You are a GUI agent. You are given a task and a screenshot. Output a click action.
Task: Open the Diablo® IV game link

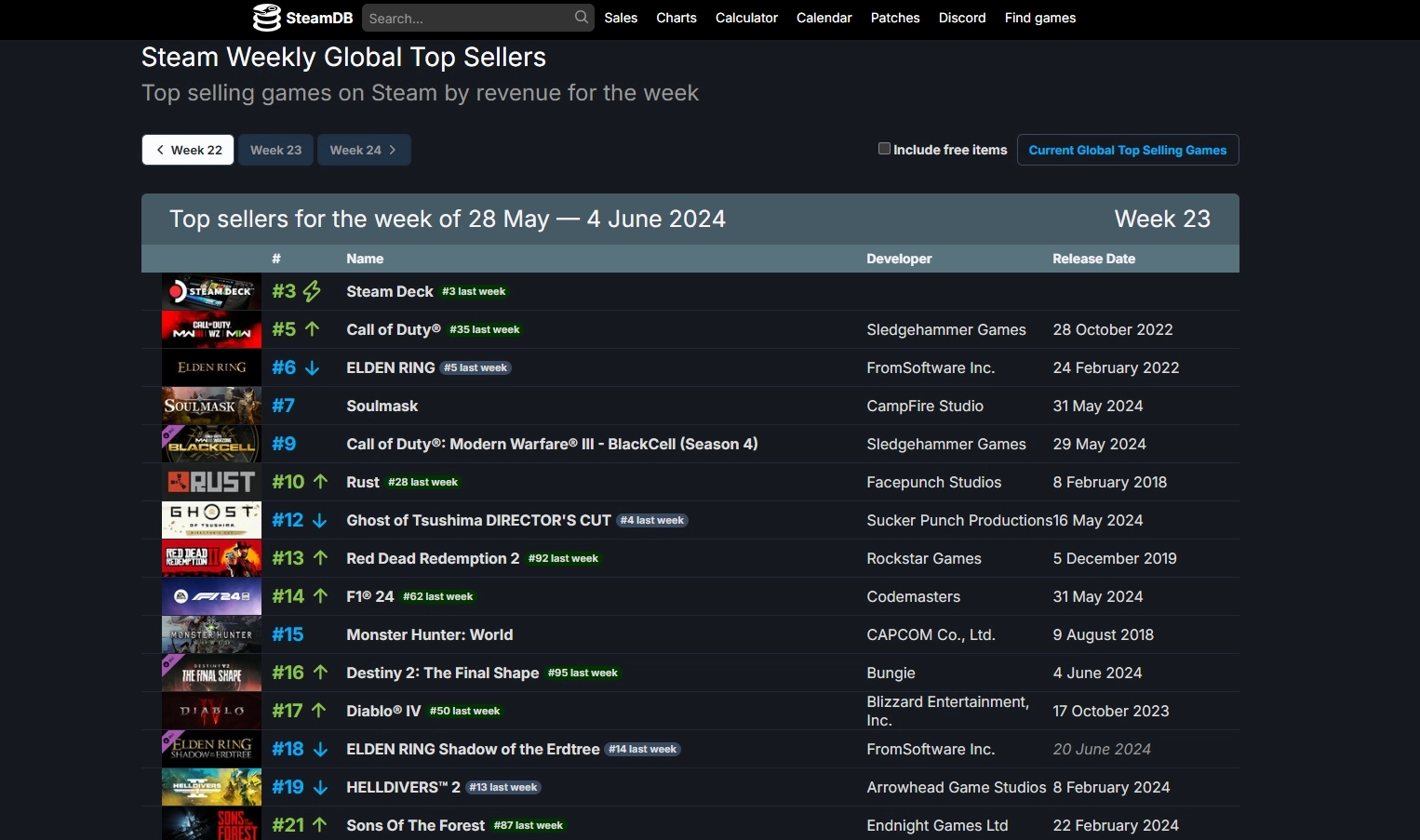383,711
